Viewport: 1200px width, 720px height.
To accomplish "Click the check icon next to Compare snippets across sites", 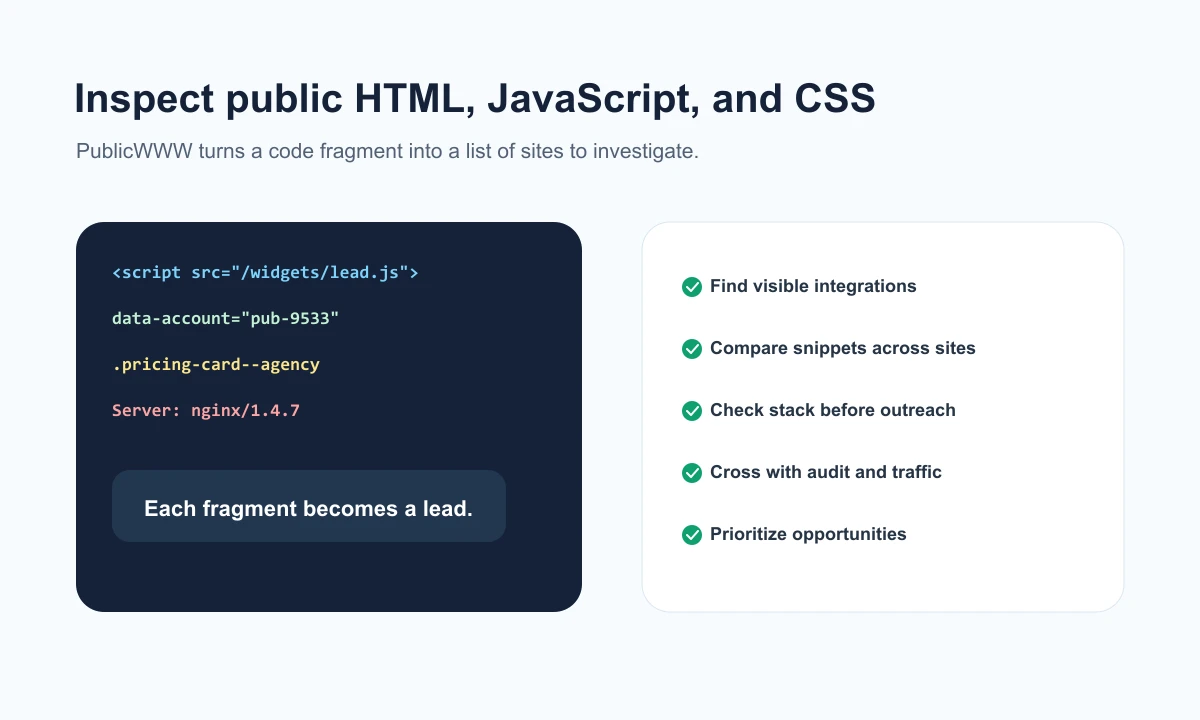I will click(x=692, y=349).
